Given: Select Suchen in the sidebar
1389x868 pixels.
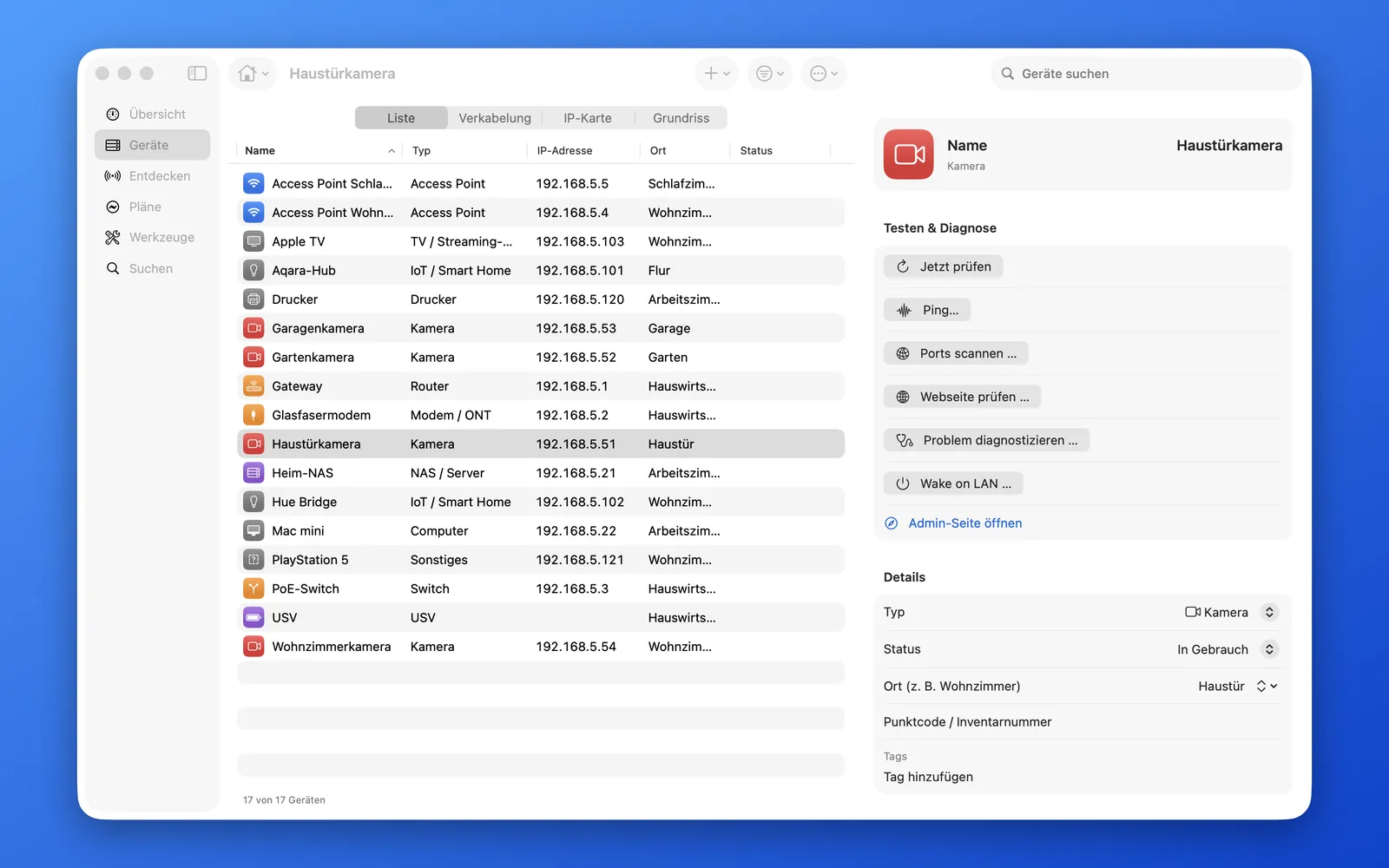Looking at the screenshot, I should coord(152,269).
